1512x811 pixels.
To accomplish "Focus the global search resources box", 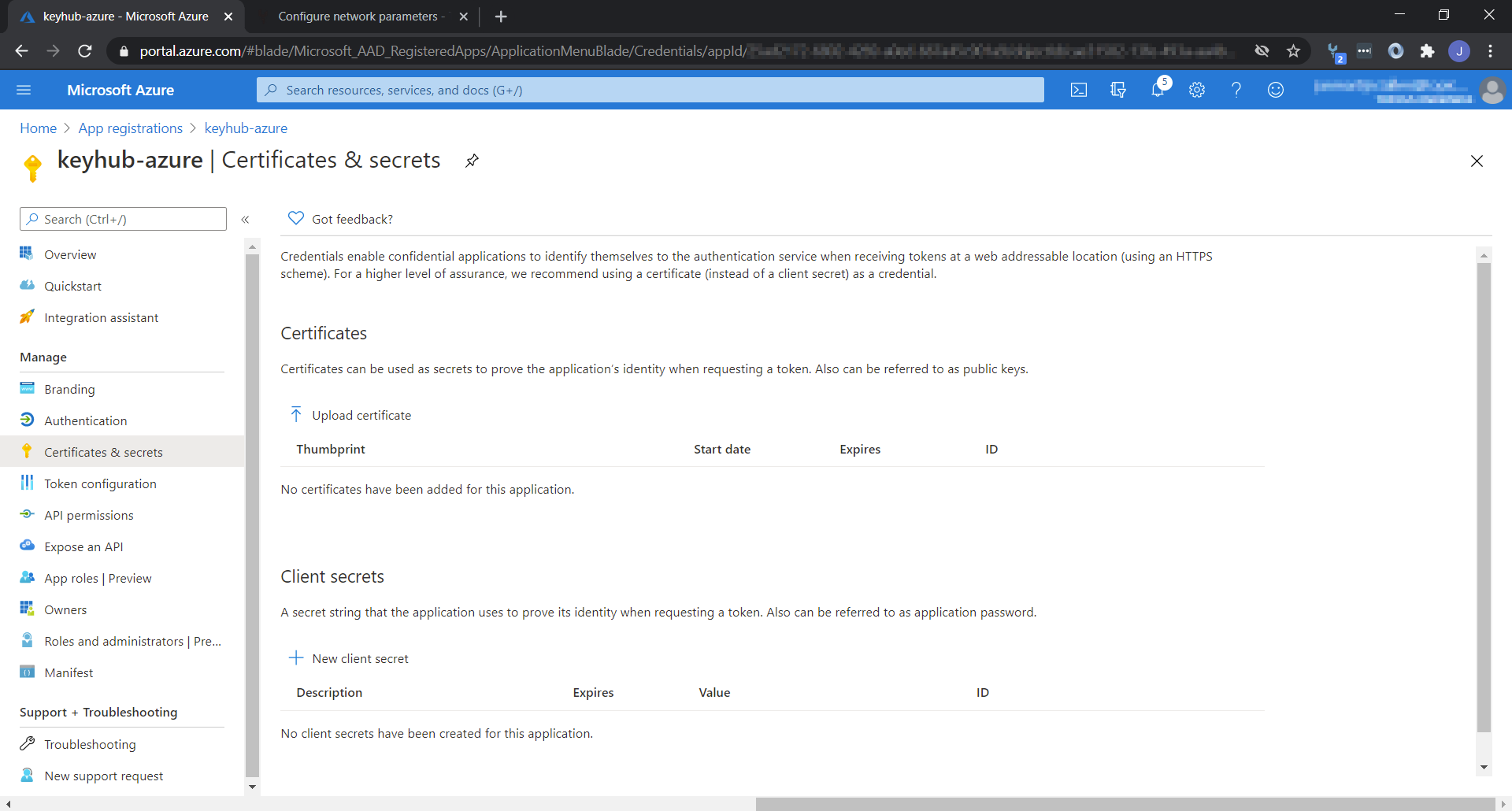I will 650,90.
